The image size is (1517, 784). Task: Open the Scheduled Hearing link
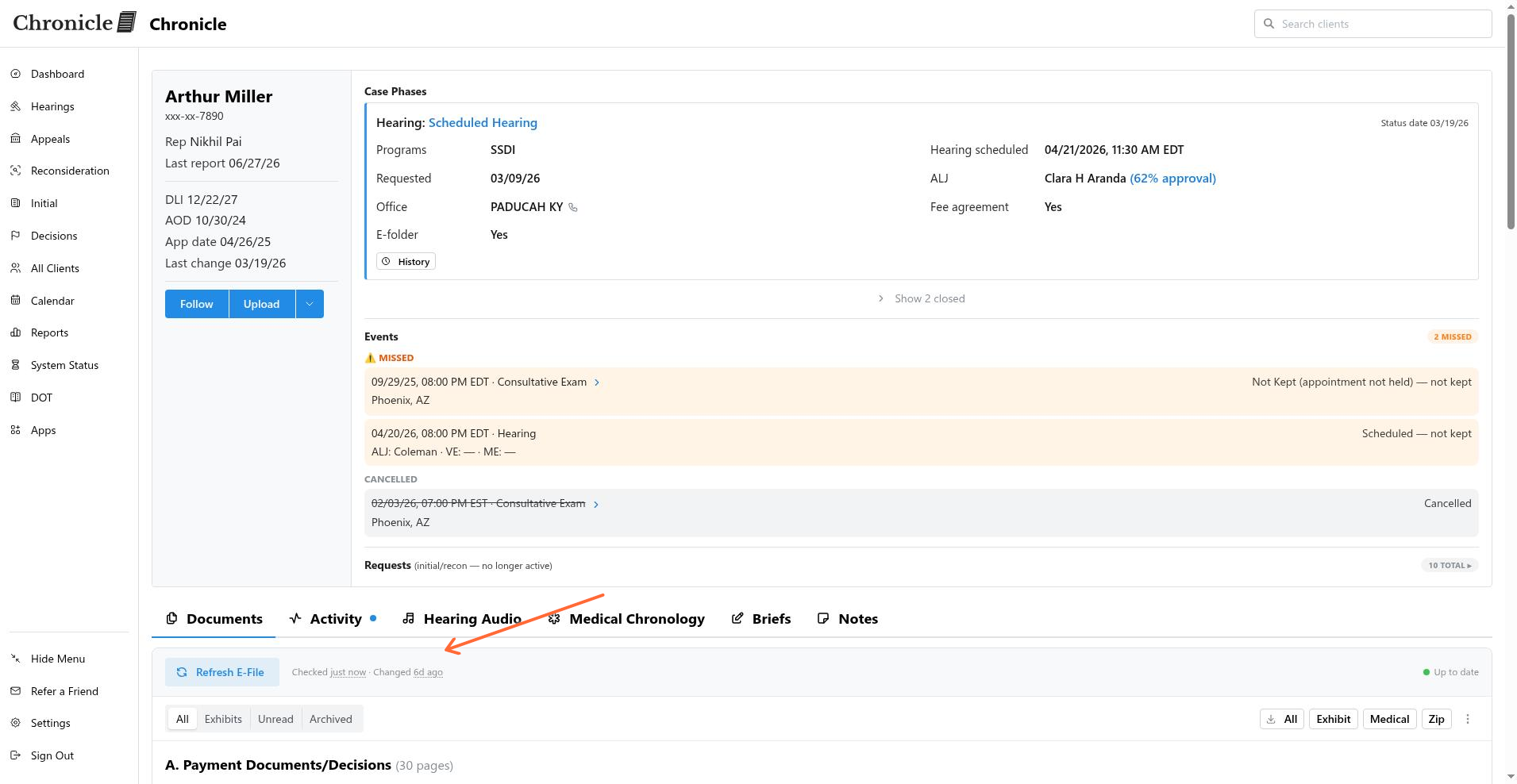pos(483,123)
